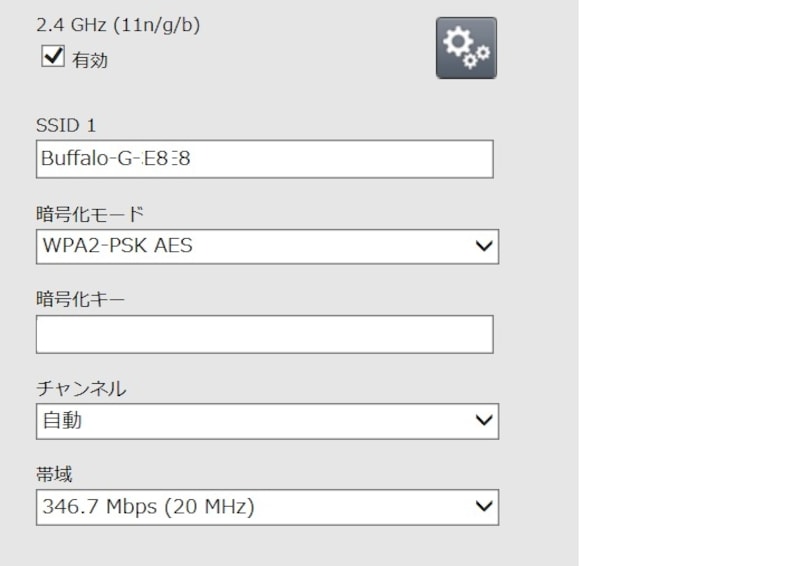The image size is (800, 566).
Task: Toggle the 有効 checkbox for 2.4 GHz
Action: pos(52,59)
